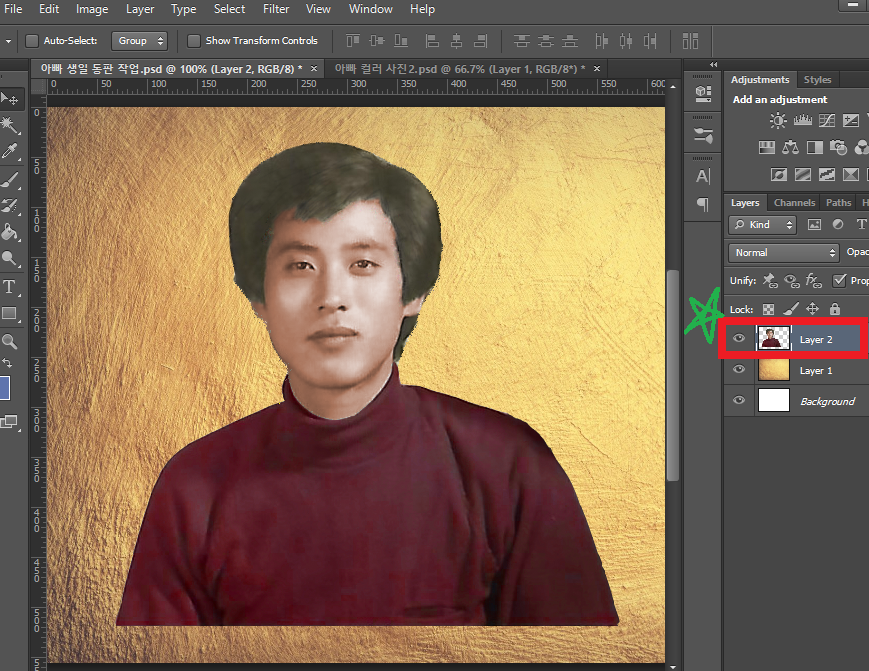Add a Curves adjustment
Viewport: 869px width, 671px height.
(x=827, y=120)
